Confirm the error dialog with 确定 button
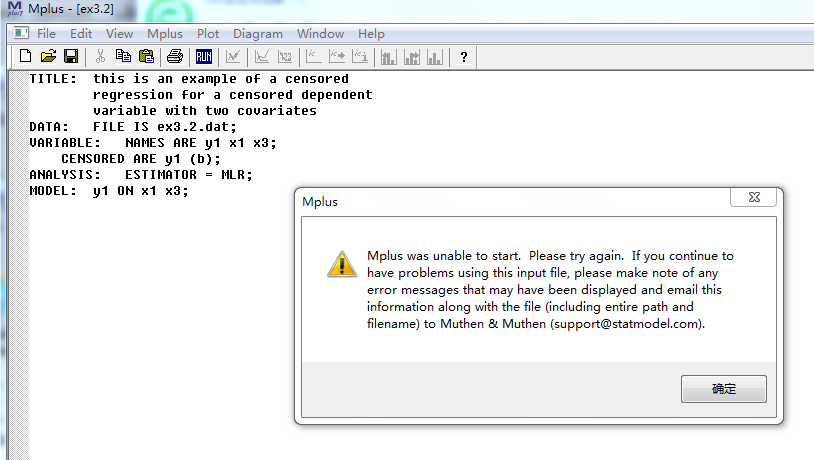Image resolution: width=814 pixels, height=460 pixels. [724, 389]
